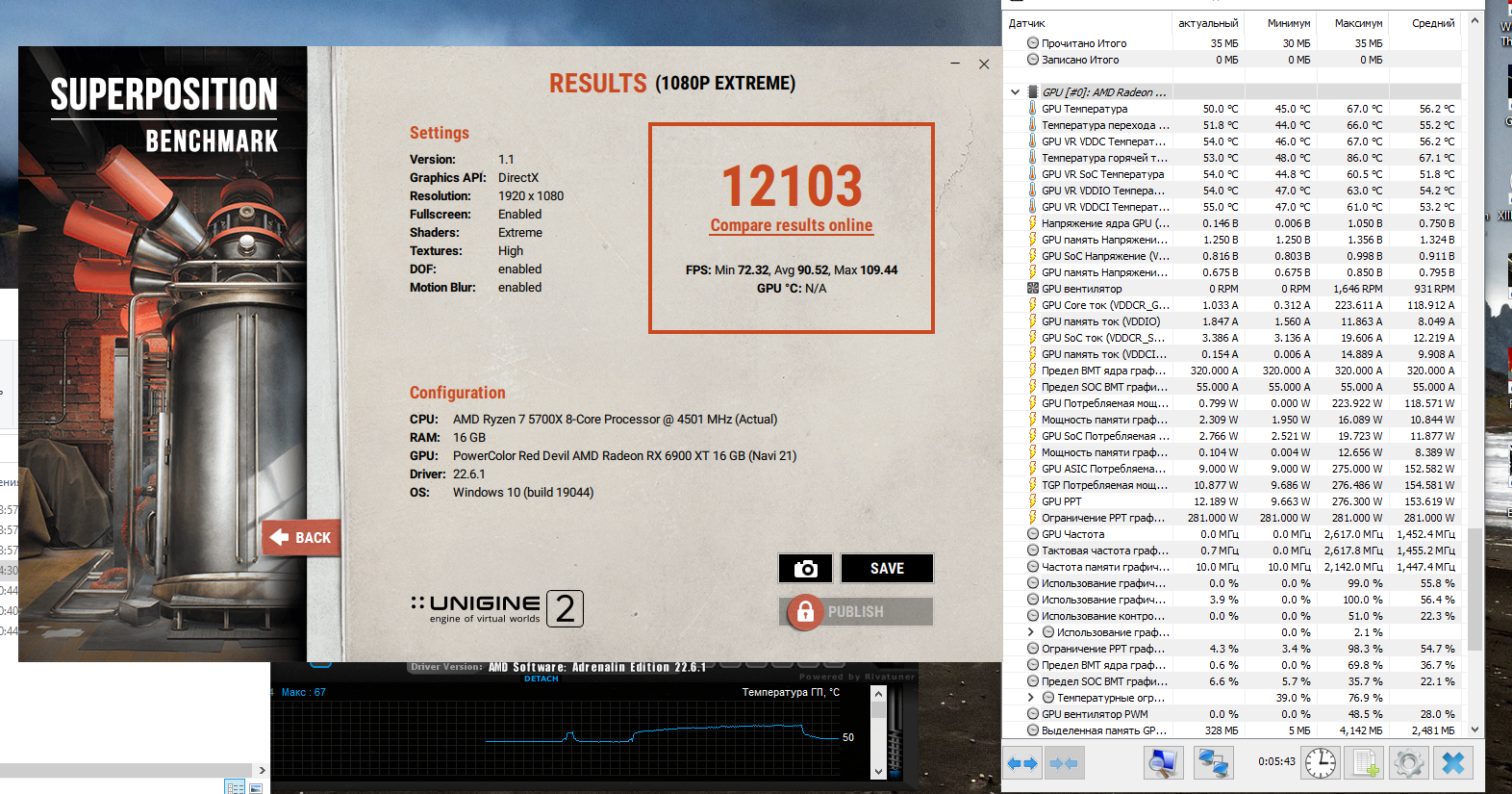Screen dimensions: 1512x794
Task: Open sensor settings gear icon in HWiNFO
Action: click(x=1409, y=763)
